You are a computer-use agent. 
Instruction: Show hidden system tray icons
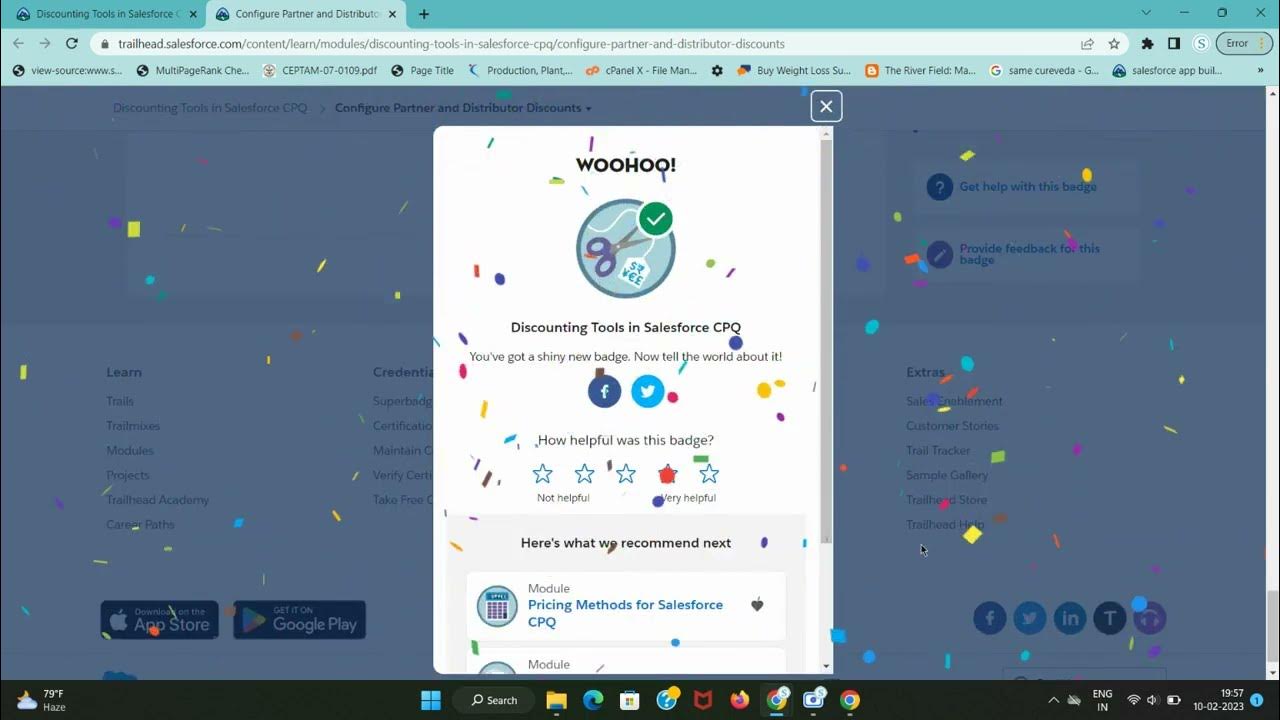pos(1053,700)
